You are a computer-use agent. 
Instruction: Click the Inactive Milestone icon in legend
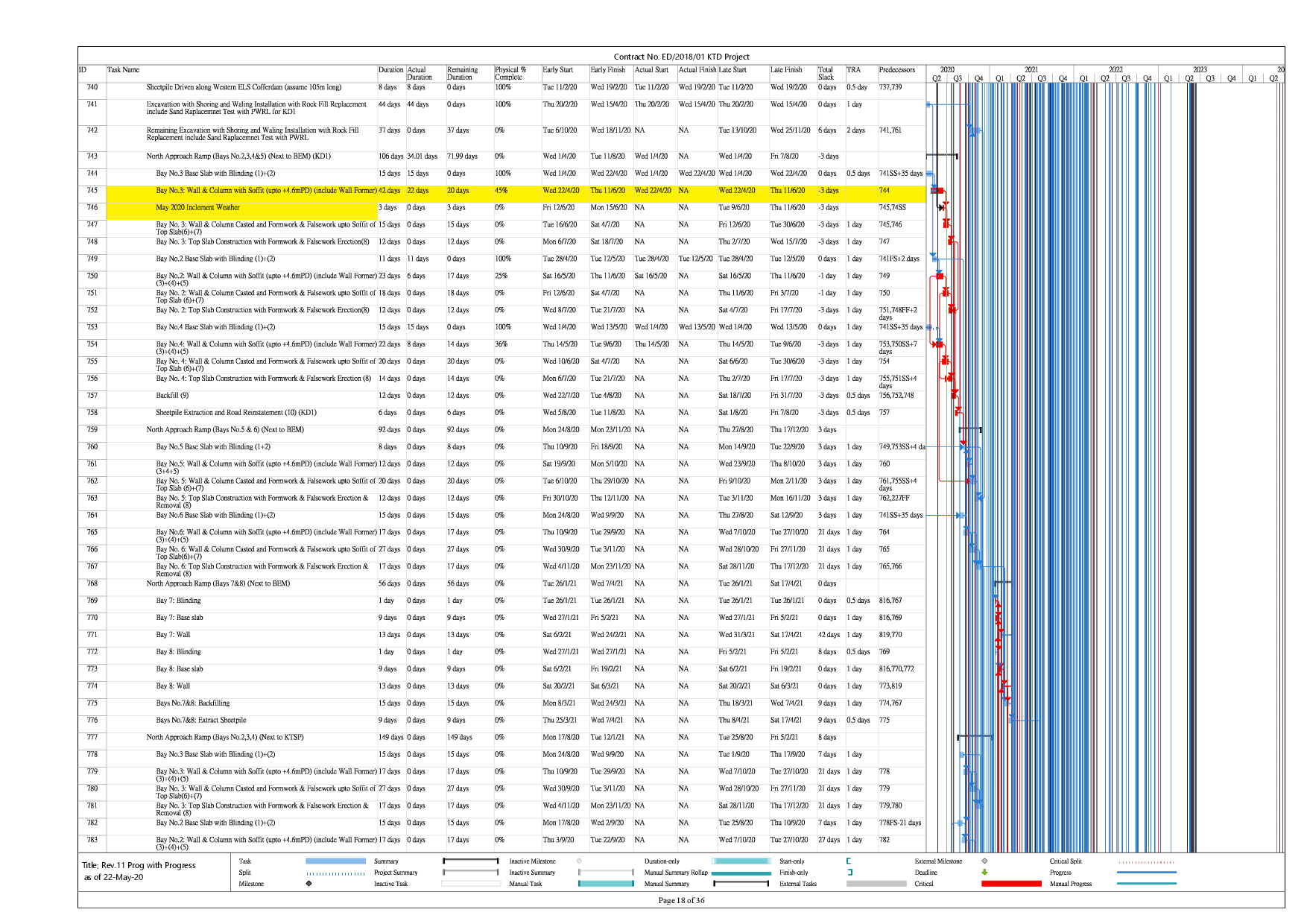579,861
